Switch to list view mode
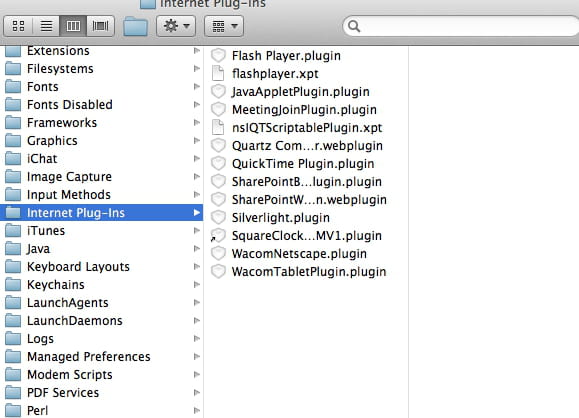The height and width of the screenshot is (418, 579). coord(46,26)
